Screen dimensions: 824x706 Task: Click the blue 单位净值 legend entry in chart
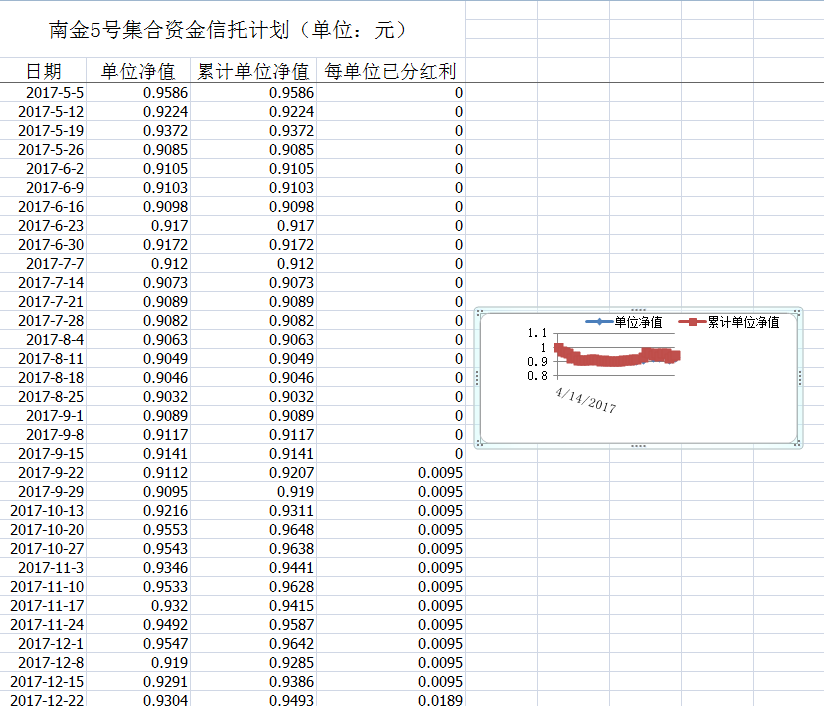(625, 322)
